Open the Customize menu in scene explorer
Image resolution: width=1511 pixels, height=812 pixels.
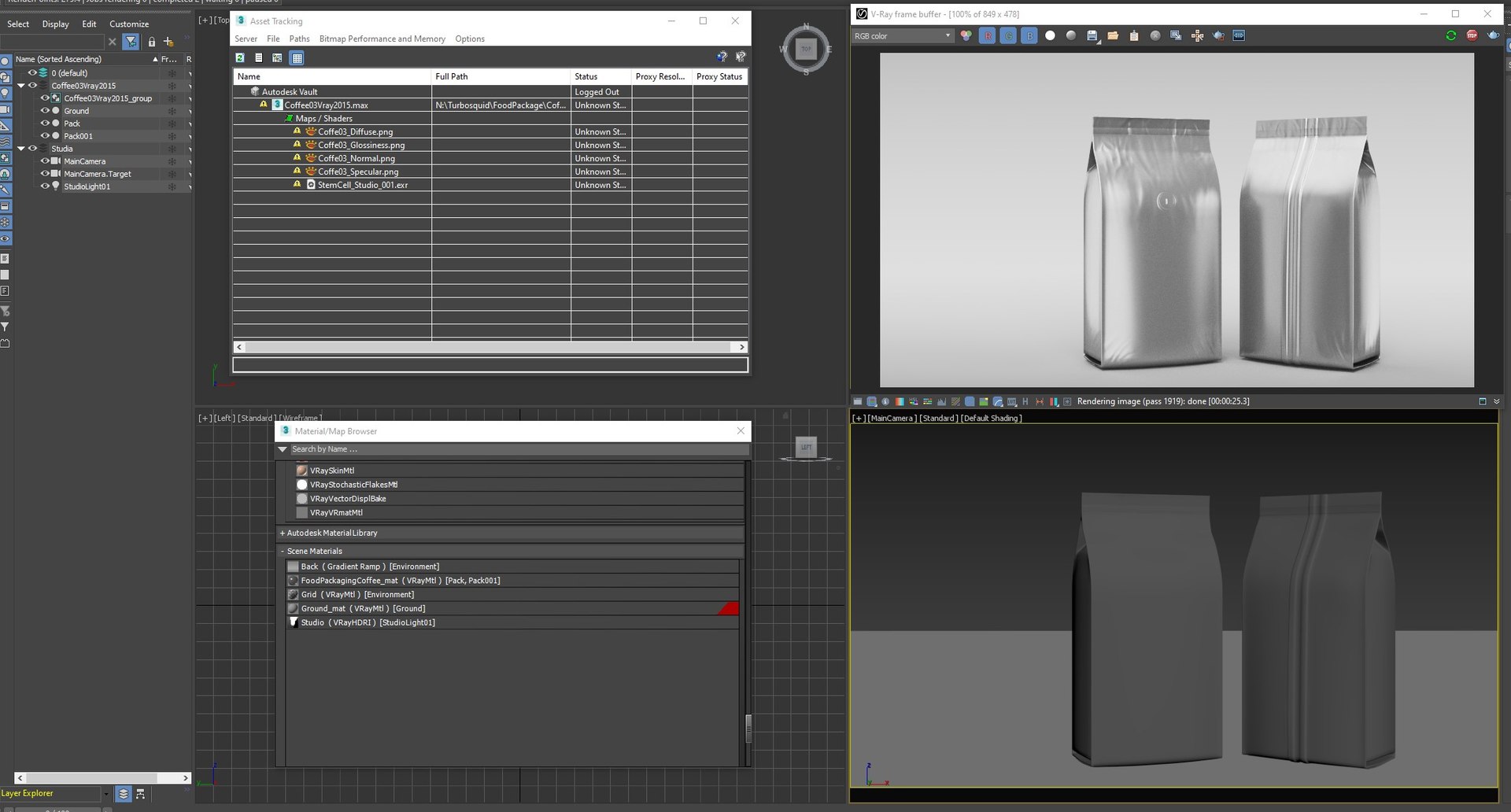point(129,24)
